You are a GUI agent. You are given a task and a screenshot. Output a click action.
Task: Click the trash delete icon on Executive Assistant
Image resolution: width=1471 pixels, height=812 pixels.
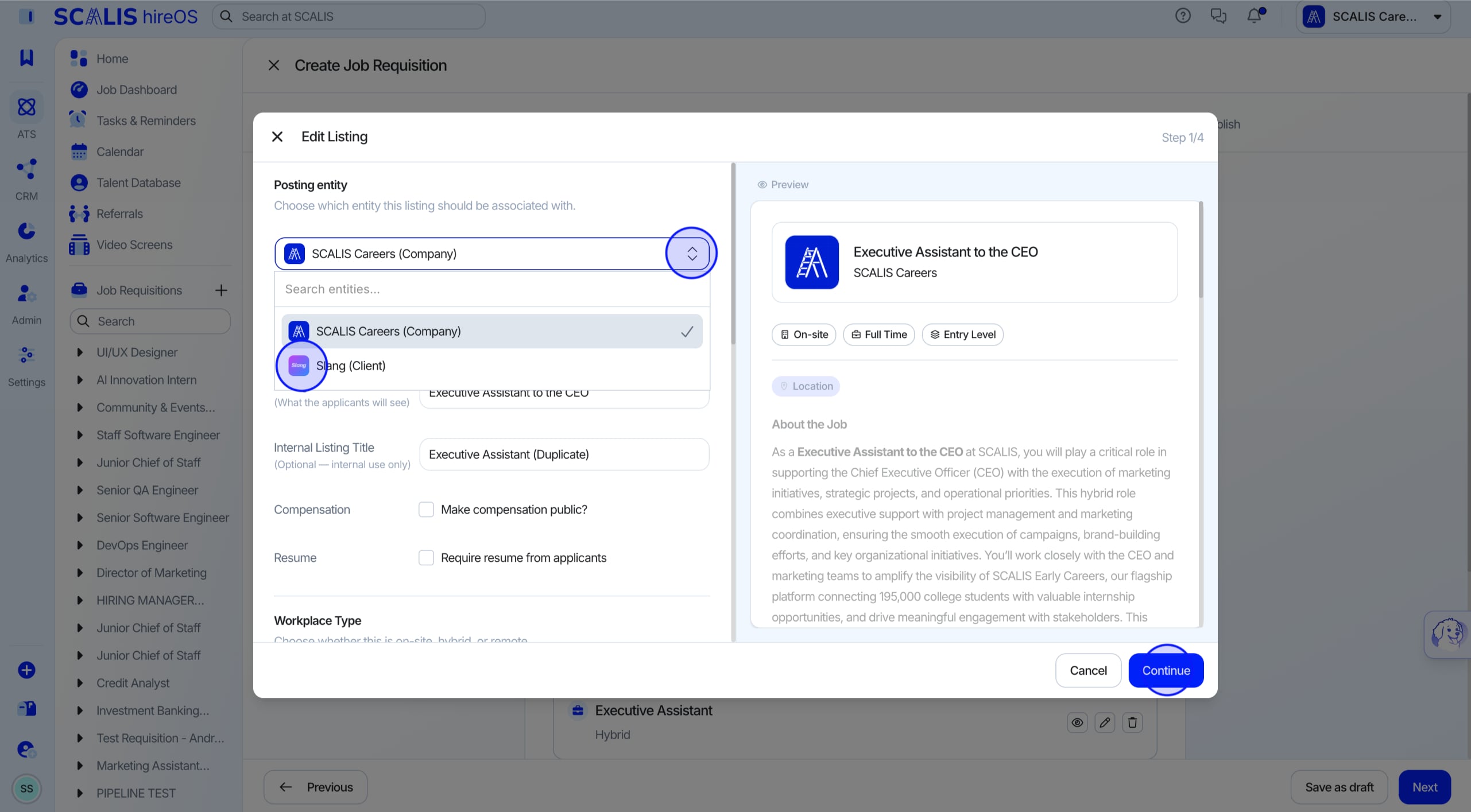[1132, 722]
